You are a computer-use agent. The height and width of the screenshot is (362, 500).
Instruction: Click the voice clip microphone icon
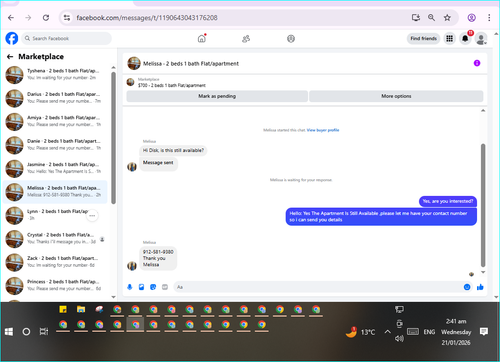tap(130, 287)
